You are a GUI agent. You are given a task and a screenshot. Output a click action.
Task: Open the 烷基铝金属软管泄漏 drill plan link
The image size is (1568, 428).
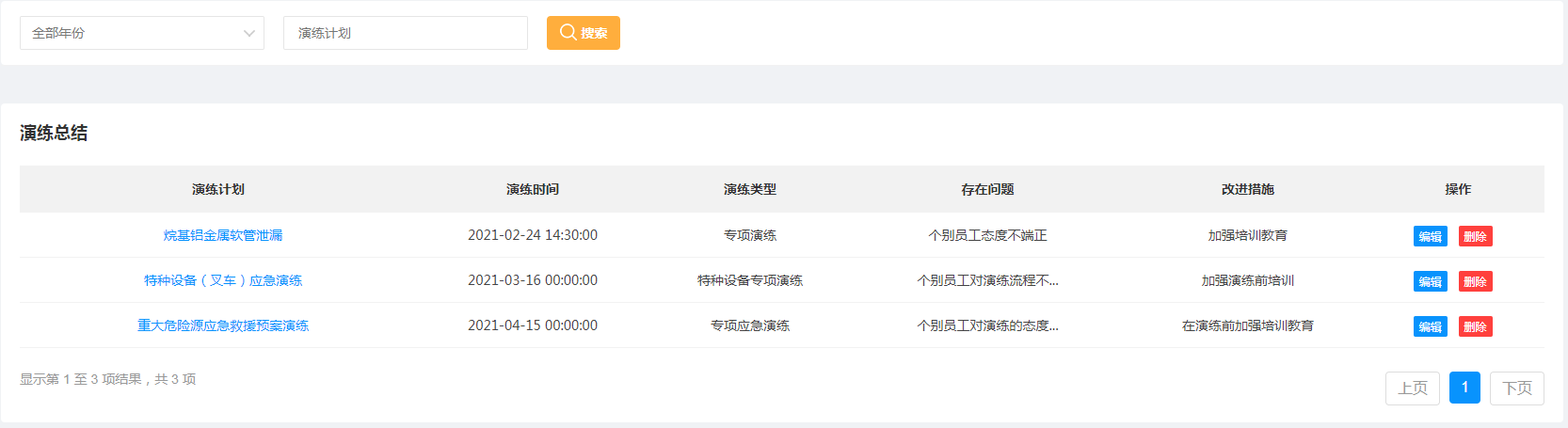click(x=223, y=235)
